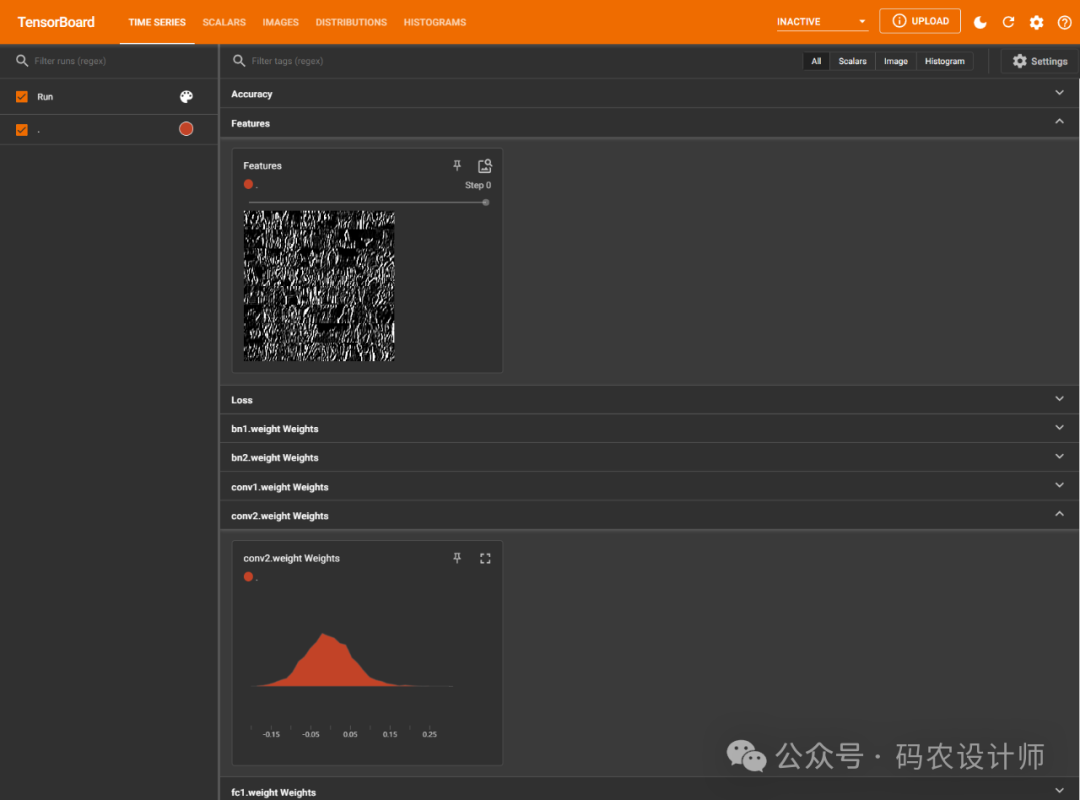Show actual image size on Features card
1080x800 pixels.
485,166
